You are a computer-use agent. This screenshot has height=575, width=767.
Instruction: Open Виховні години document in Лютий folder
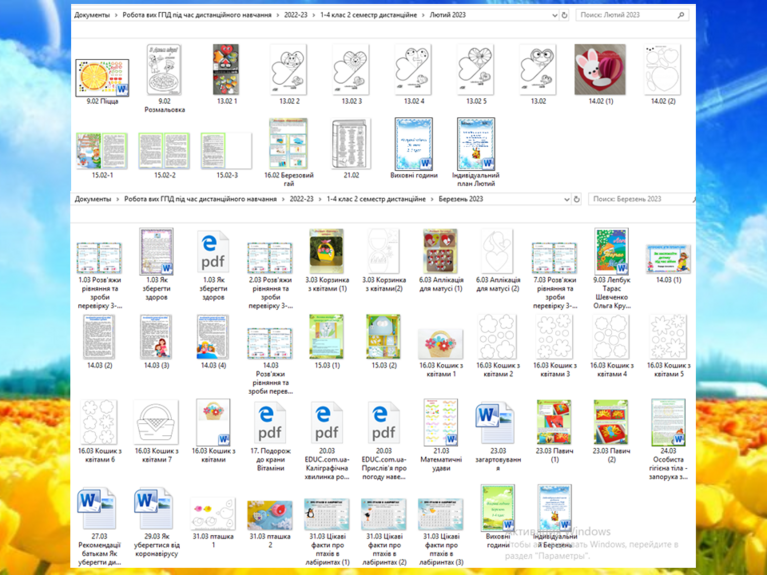[x=414, y=144]
